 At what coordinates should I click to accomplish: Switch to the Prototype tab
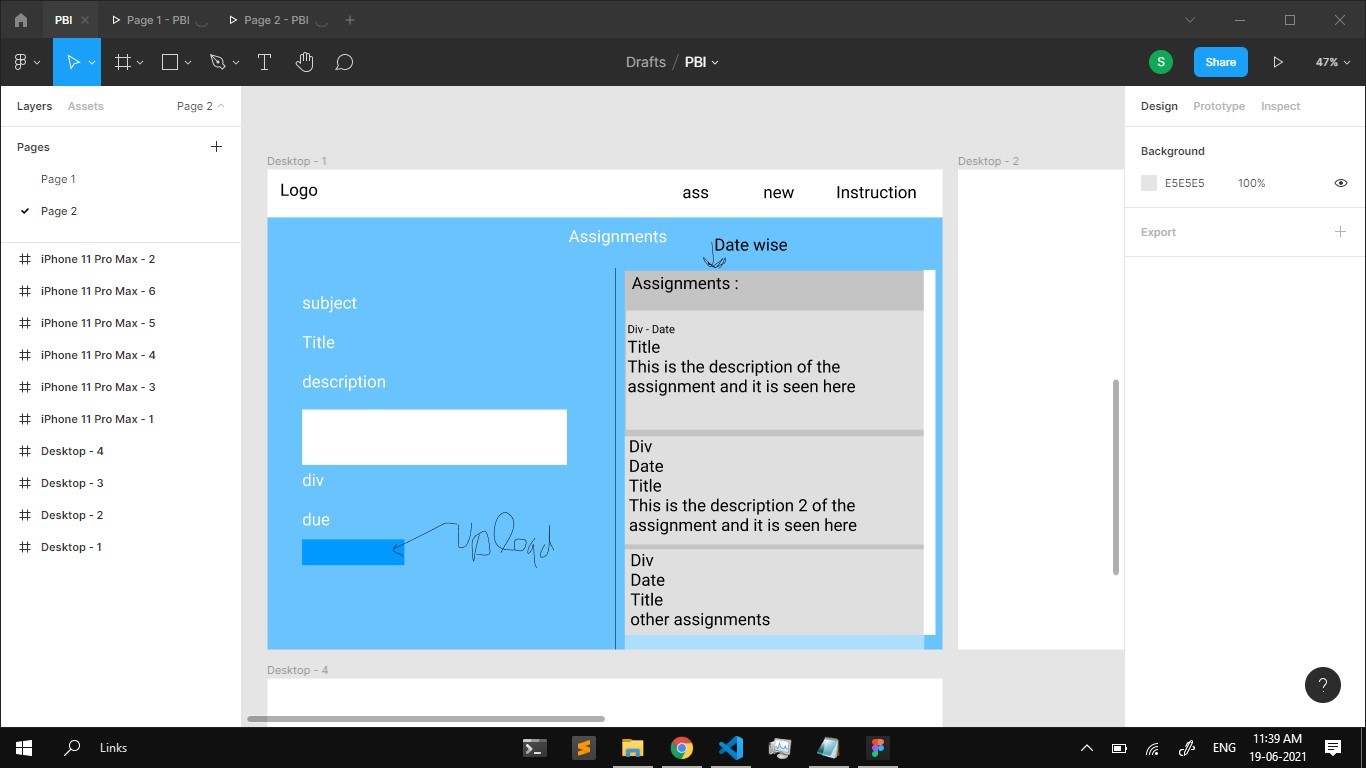click(x=1219, y=106)
